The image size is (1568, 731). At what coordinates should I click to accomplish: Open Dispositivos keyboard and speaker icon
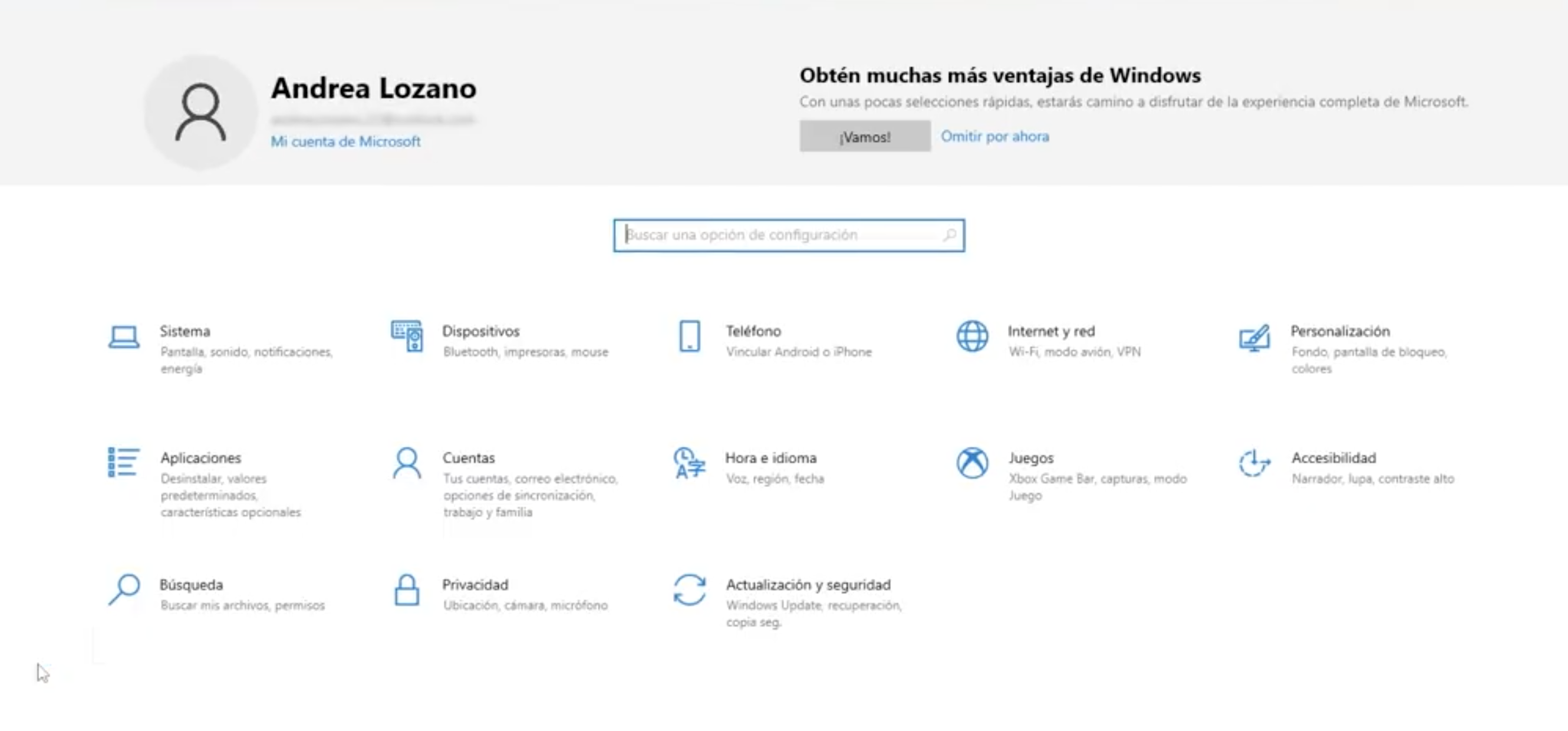pyautogui.click(x=407, y=336)
